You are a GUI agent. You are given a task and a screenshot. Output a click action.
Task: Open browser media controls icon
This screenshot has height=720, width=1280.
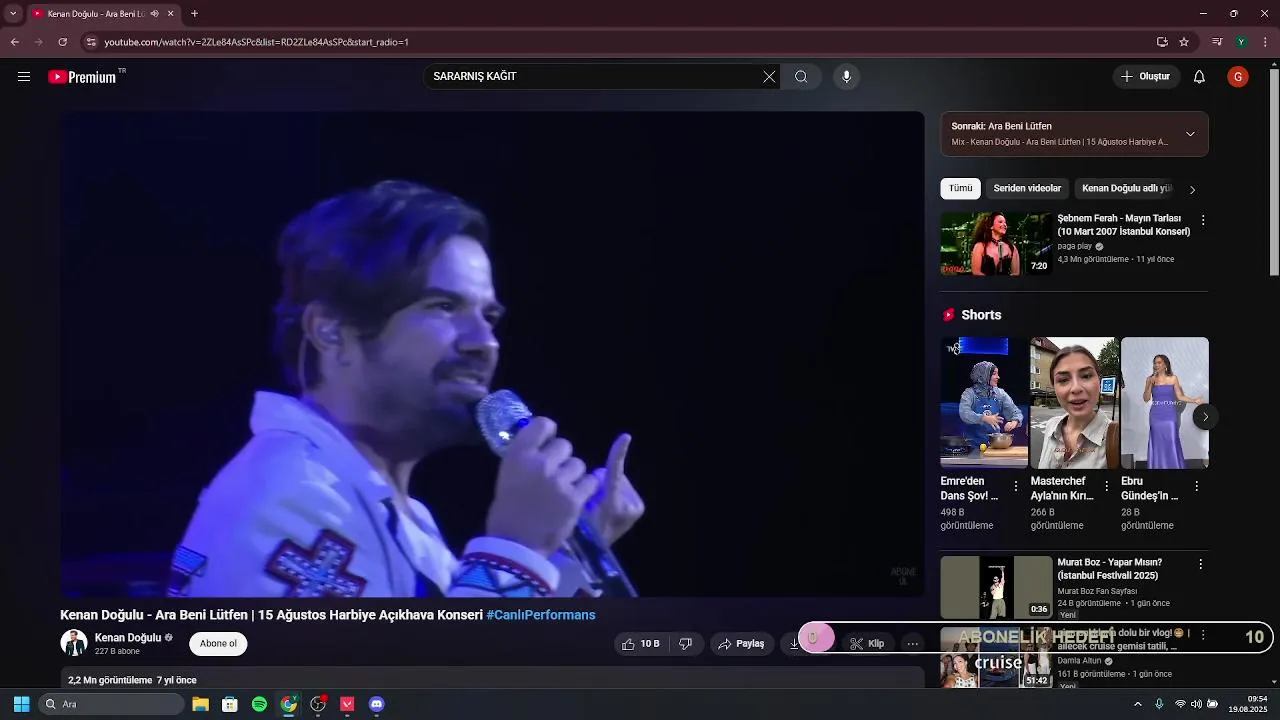1217,42
